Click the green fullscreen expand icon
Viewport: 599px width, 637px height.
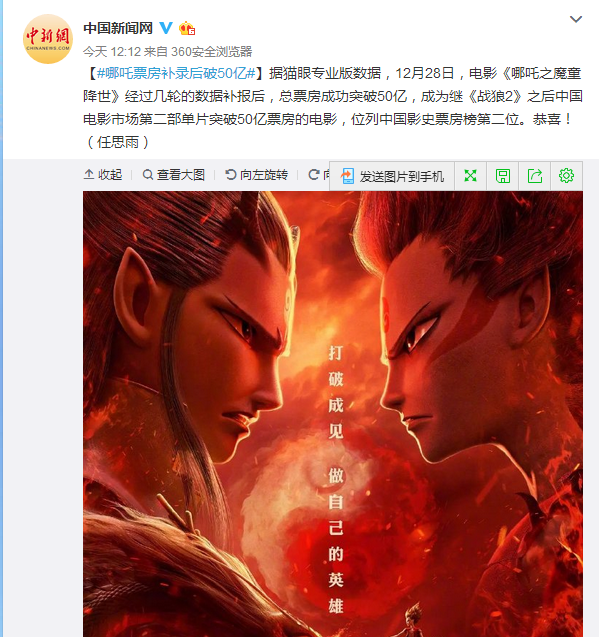coord(470,176)
